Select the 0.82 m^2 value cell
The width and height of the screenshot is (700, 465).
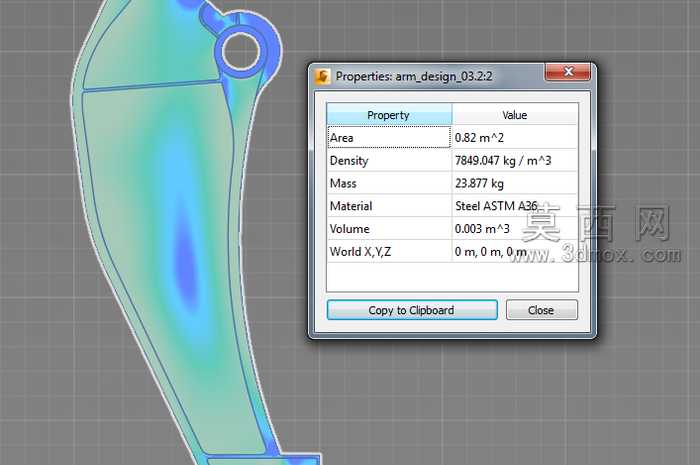pos(515,137)
